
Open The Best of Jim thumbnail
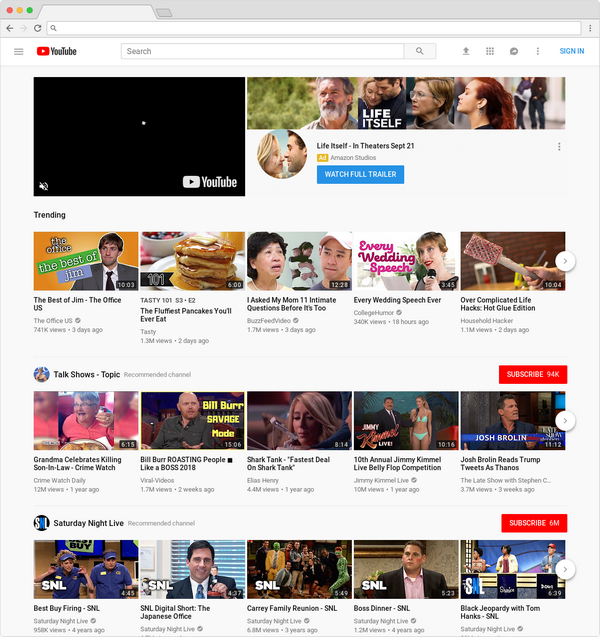tap(86, 261)
